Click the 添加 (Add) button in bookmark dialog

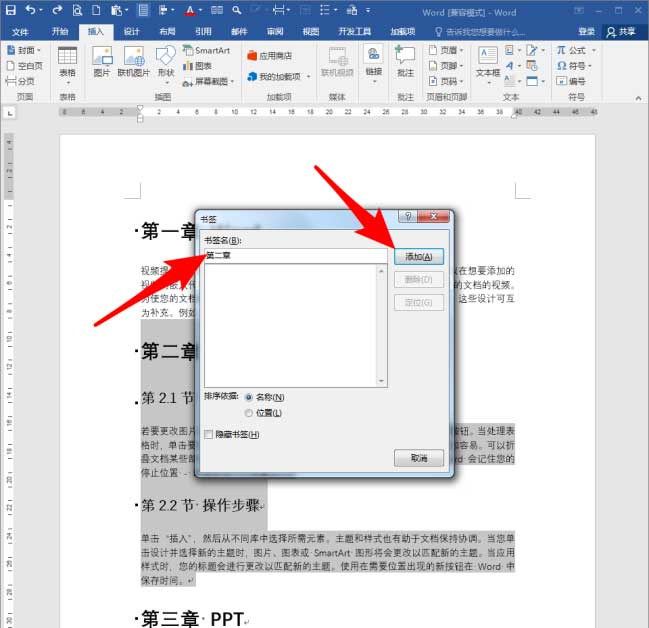pos(418,257)
